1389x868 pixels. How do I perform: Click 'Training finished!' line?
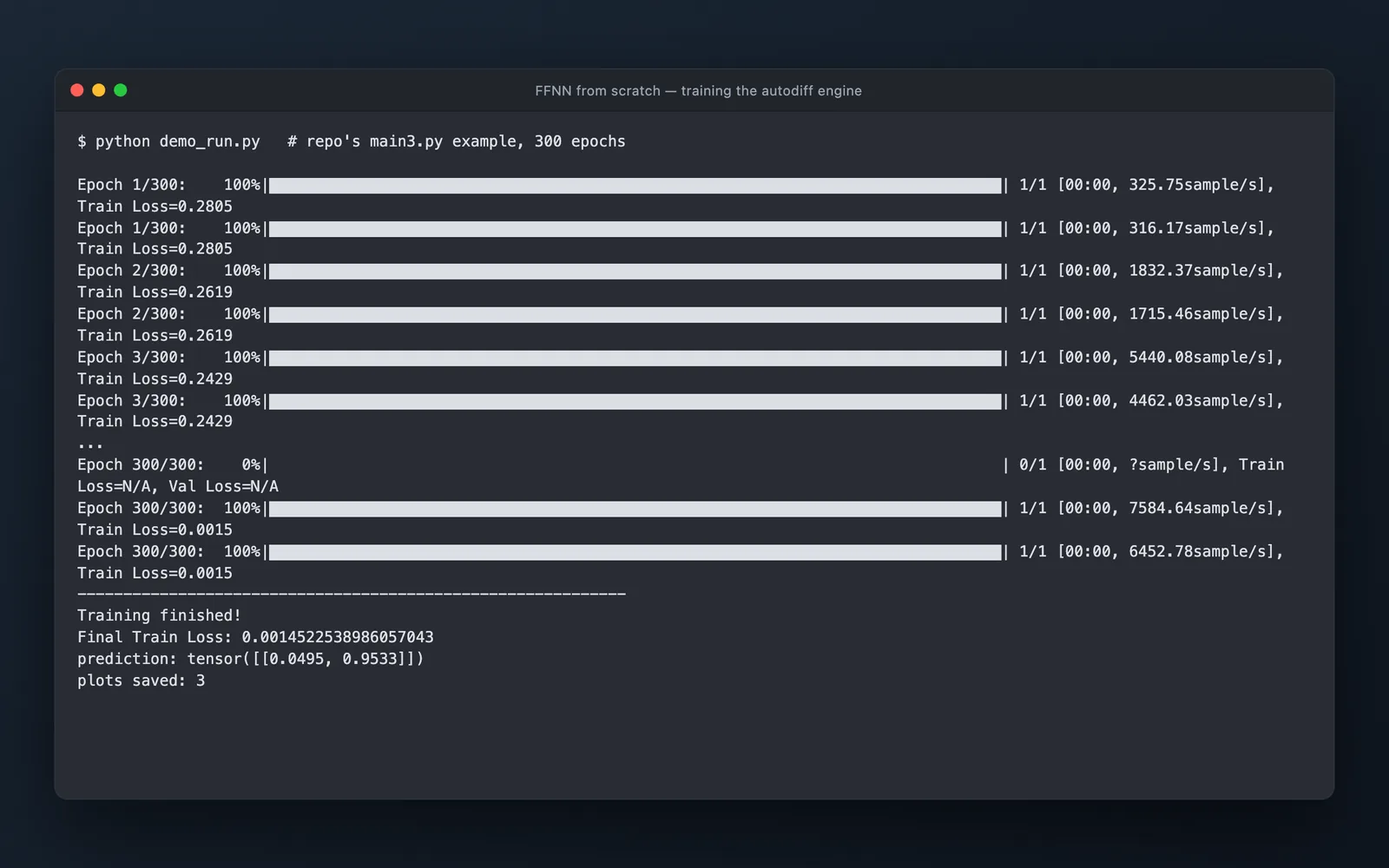click(159, 615)
